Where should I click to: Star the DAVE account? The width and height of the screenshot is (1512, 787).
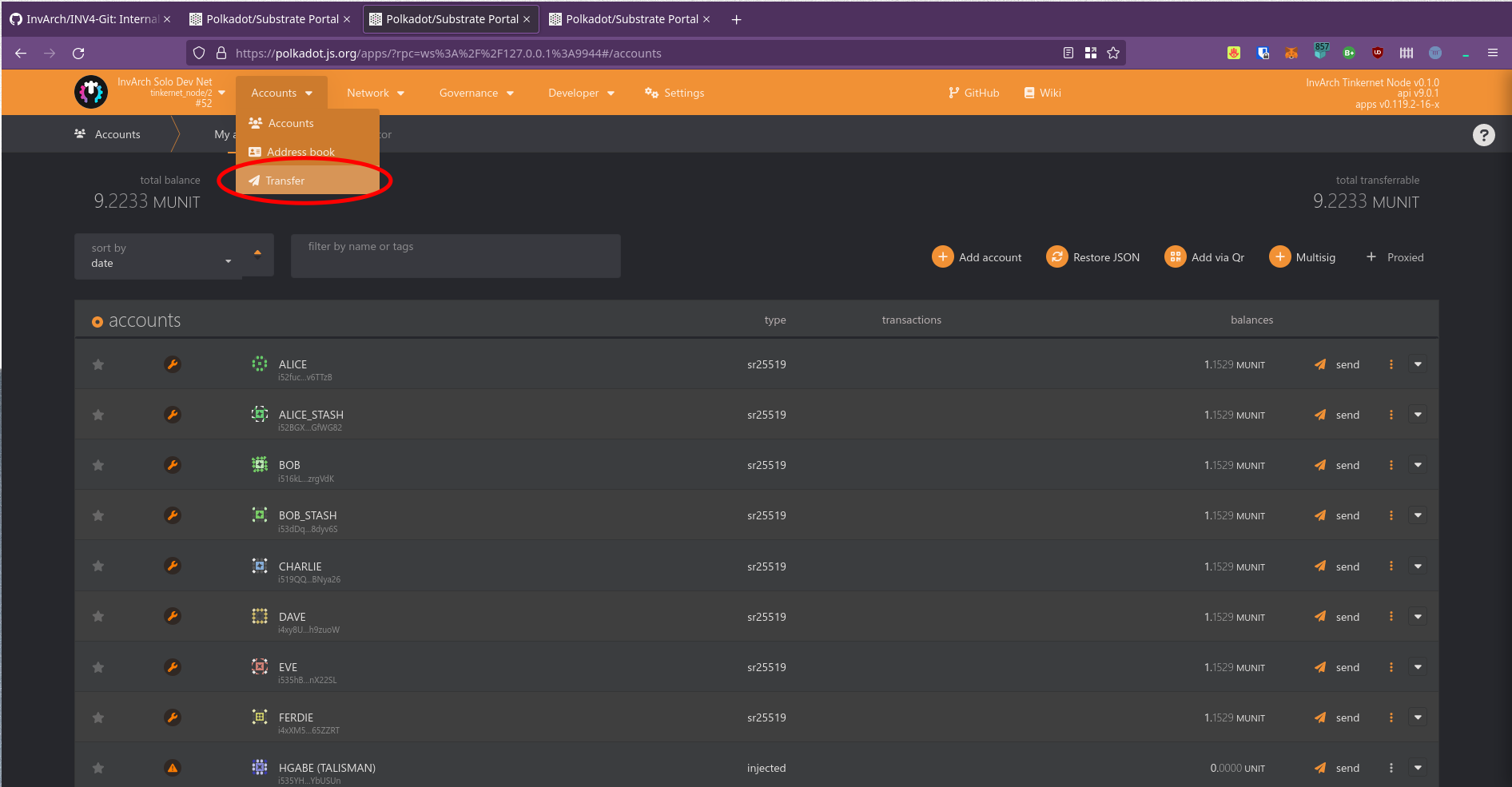(x=98, y=616)
